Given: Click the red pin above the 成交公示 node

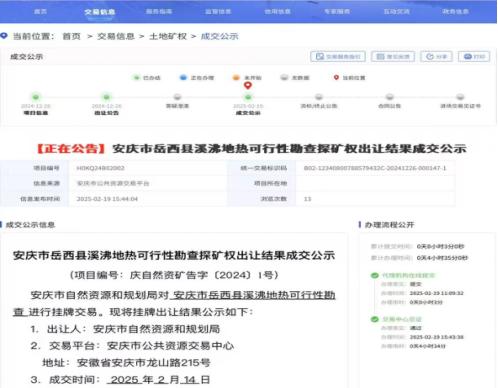Looking at the screenshot, I should [248, 86].
